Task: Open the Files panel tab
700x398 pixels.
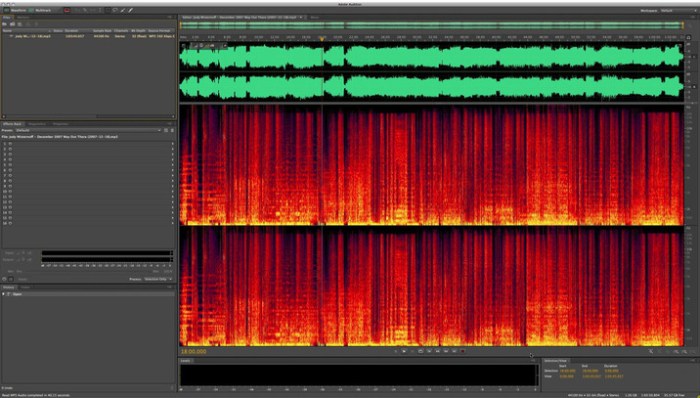Action: click(x=8, y=17)
